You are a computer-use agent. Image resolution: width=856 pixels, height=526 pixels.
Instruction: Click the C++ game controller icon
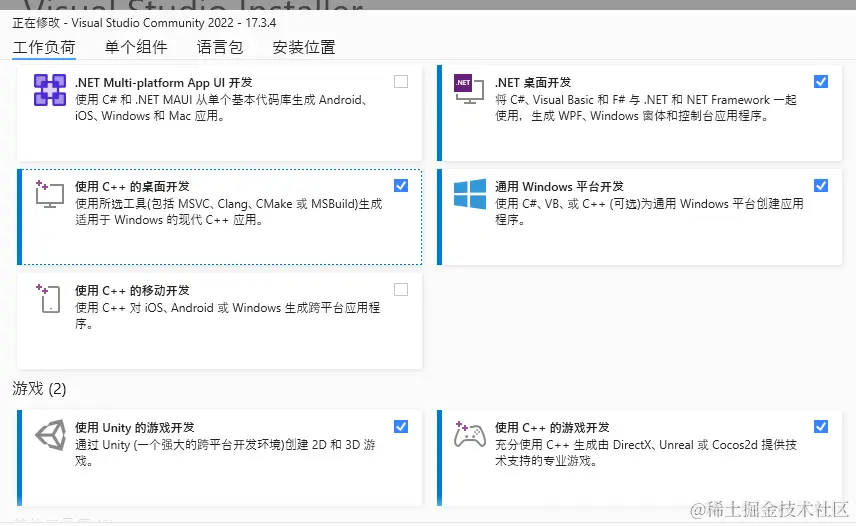coord(469,435)
